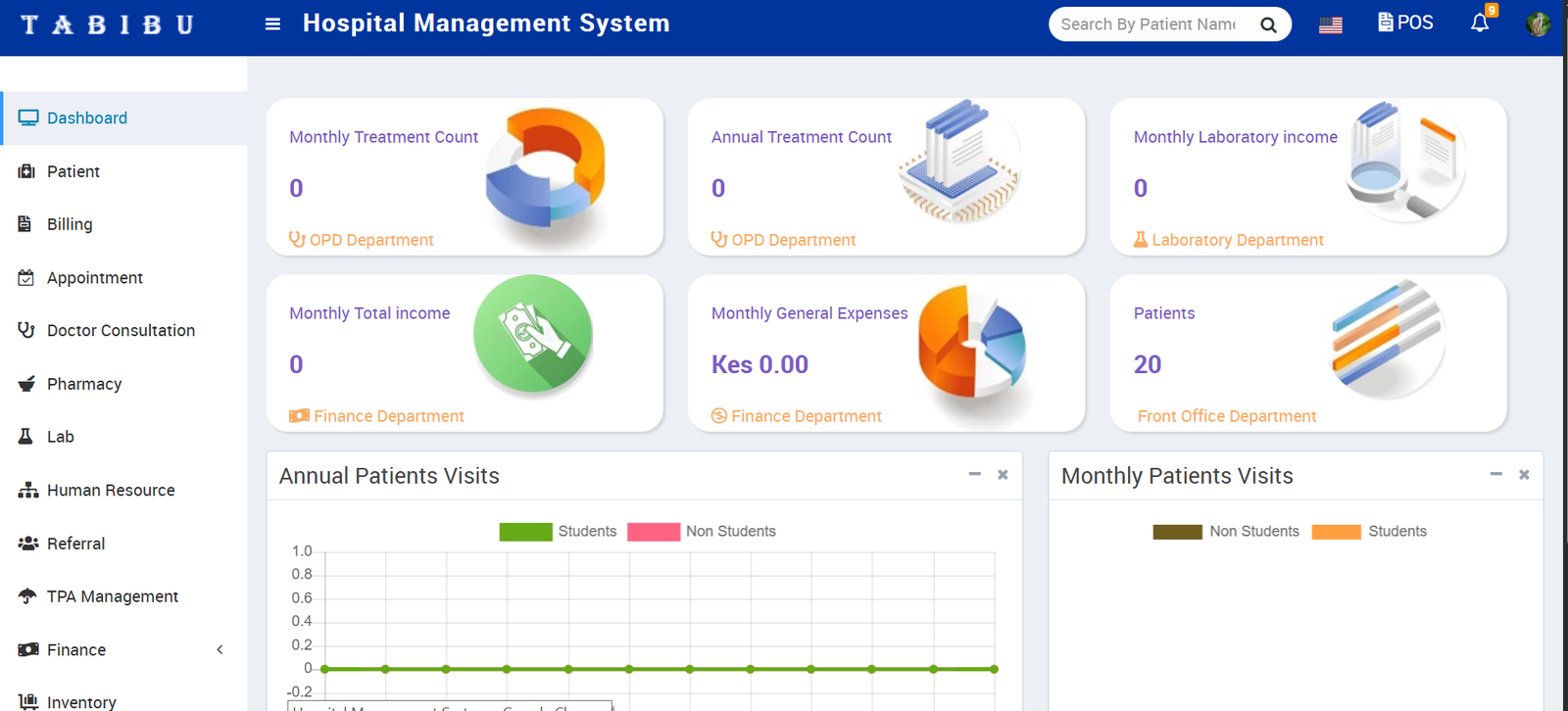Open the Appointment menu item
This screenshot has width=1568, height=711.
94,278
